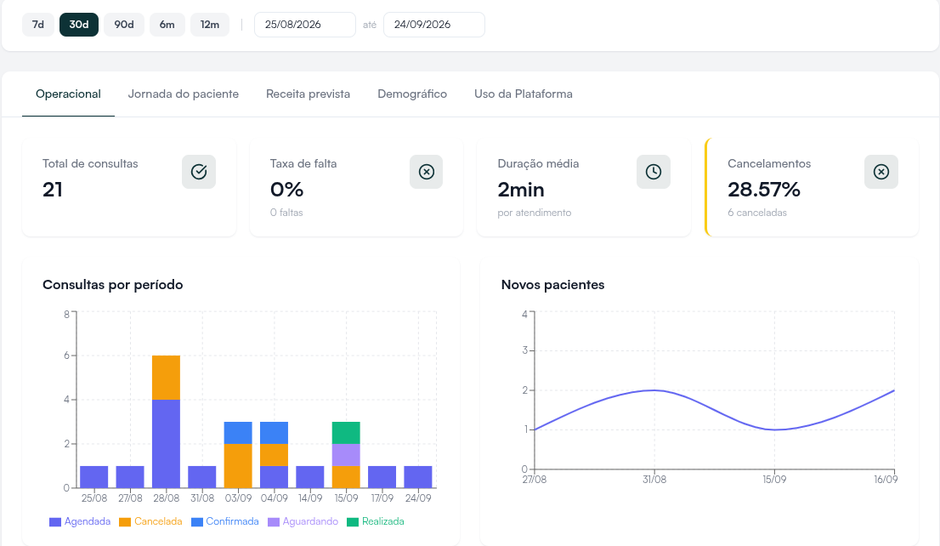
Task: Click the 03/09 stacked bar
Action: click(238, 455)
